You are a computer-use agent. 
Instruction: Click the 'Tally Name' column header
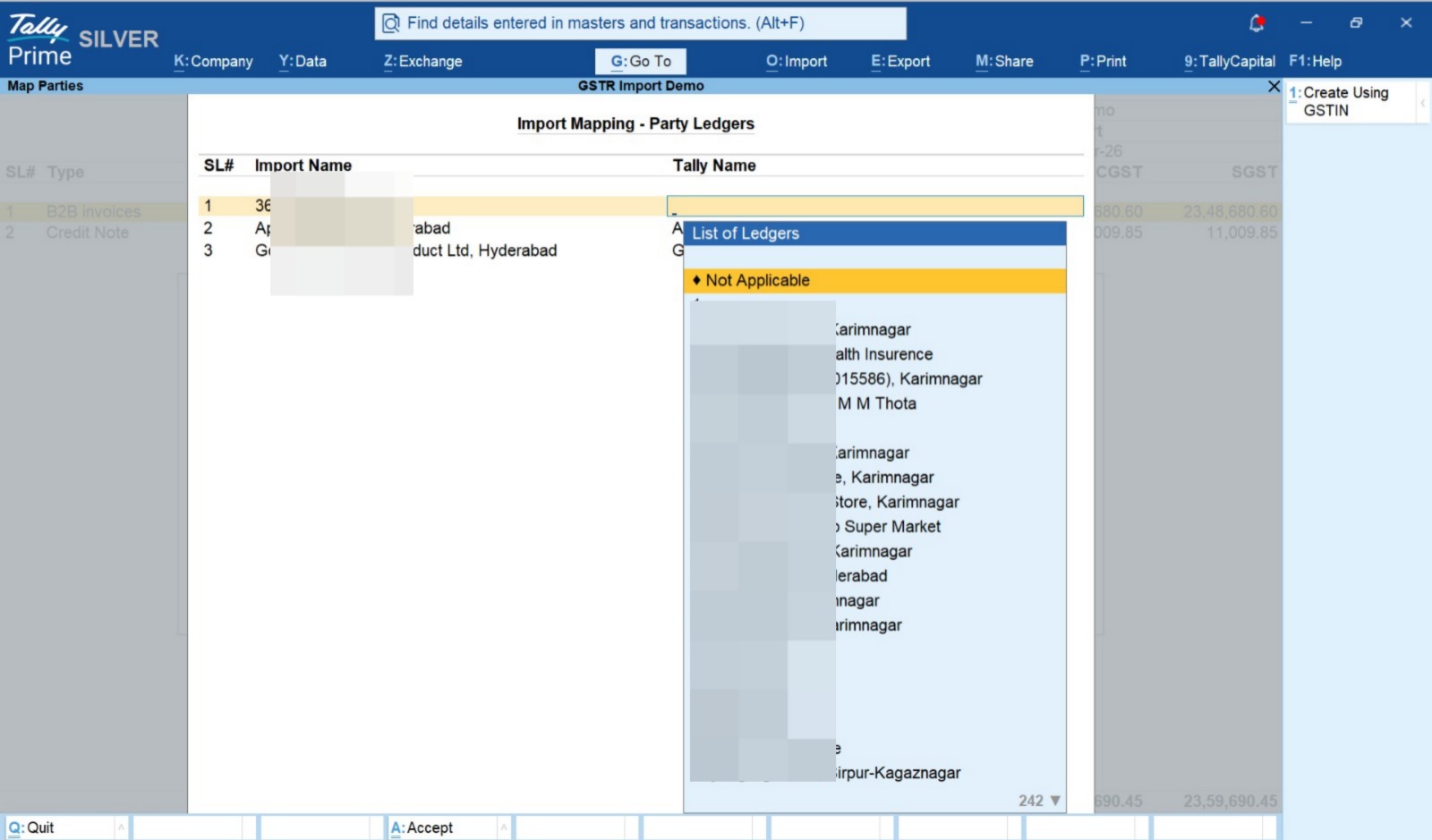point(714,165)
